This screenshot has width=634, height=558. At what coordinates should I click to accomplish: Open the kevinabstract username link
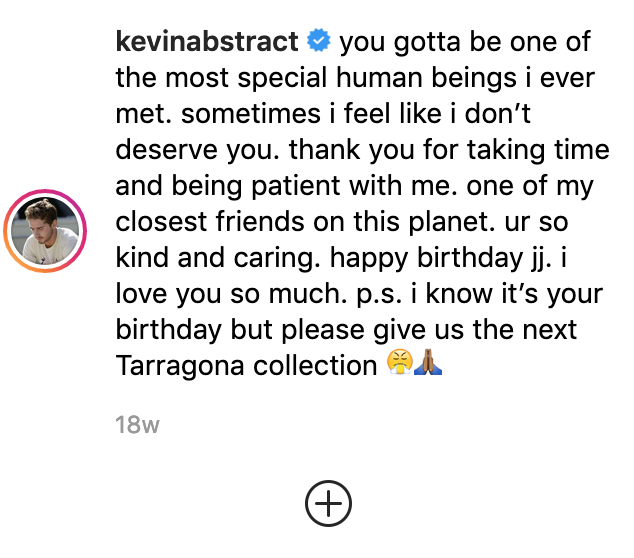click(x=207, y=43)
